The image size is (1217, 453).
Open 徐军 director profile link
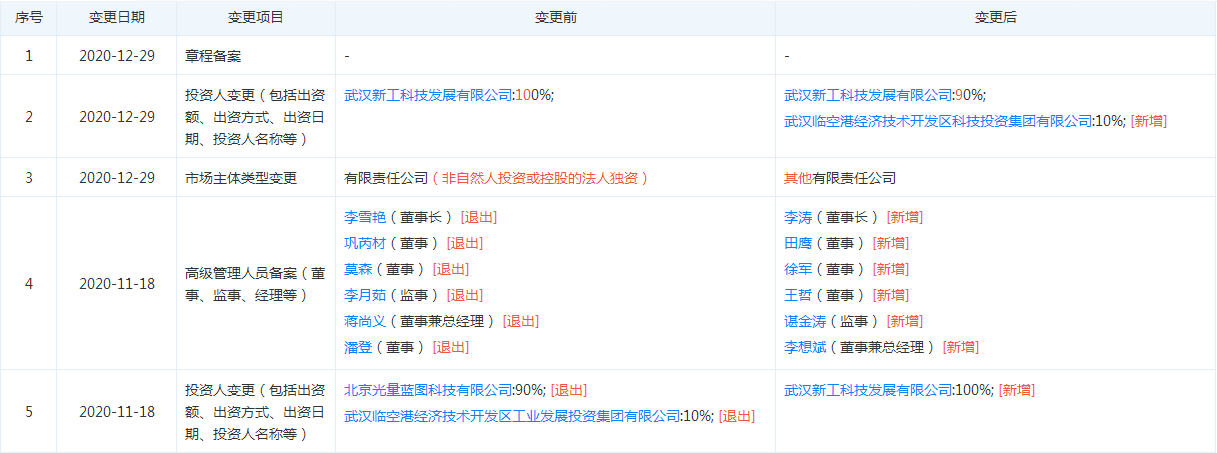(x=798, y=269)
